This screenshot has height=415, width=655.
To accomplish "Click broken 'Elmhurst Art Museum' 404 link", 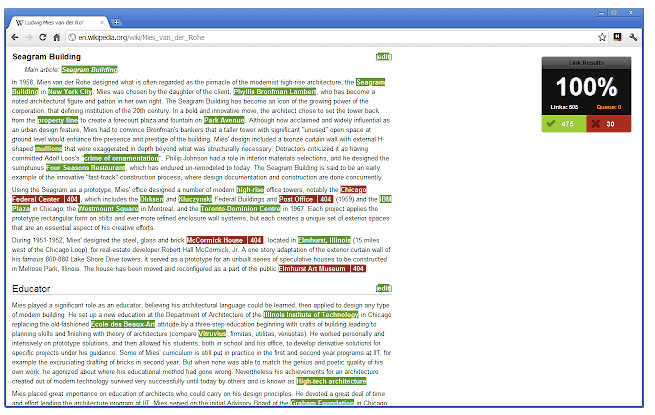I will tap(322, 269).
